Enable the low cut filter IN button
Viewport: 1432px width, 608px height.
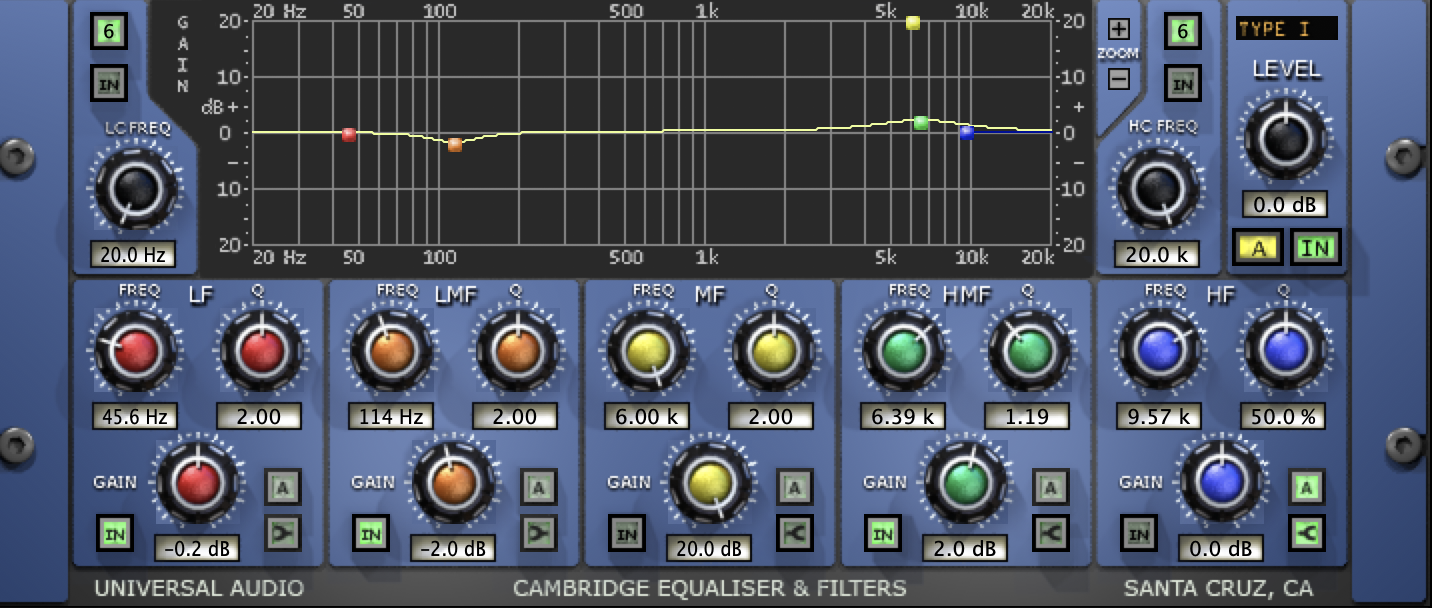pos(108,83)
